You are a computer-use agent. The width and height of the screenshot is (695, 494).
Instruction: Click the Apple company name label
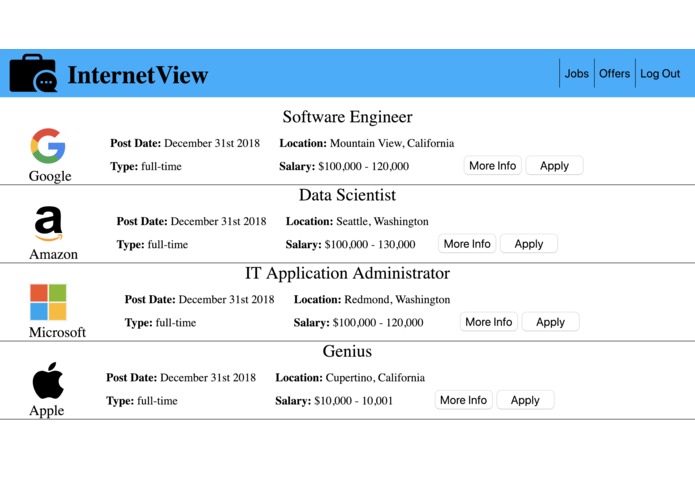point(47,411)
